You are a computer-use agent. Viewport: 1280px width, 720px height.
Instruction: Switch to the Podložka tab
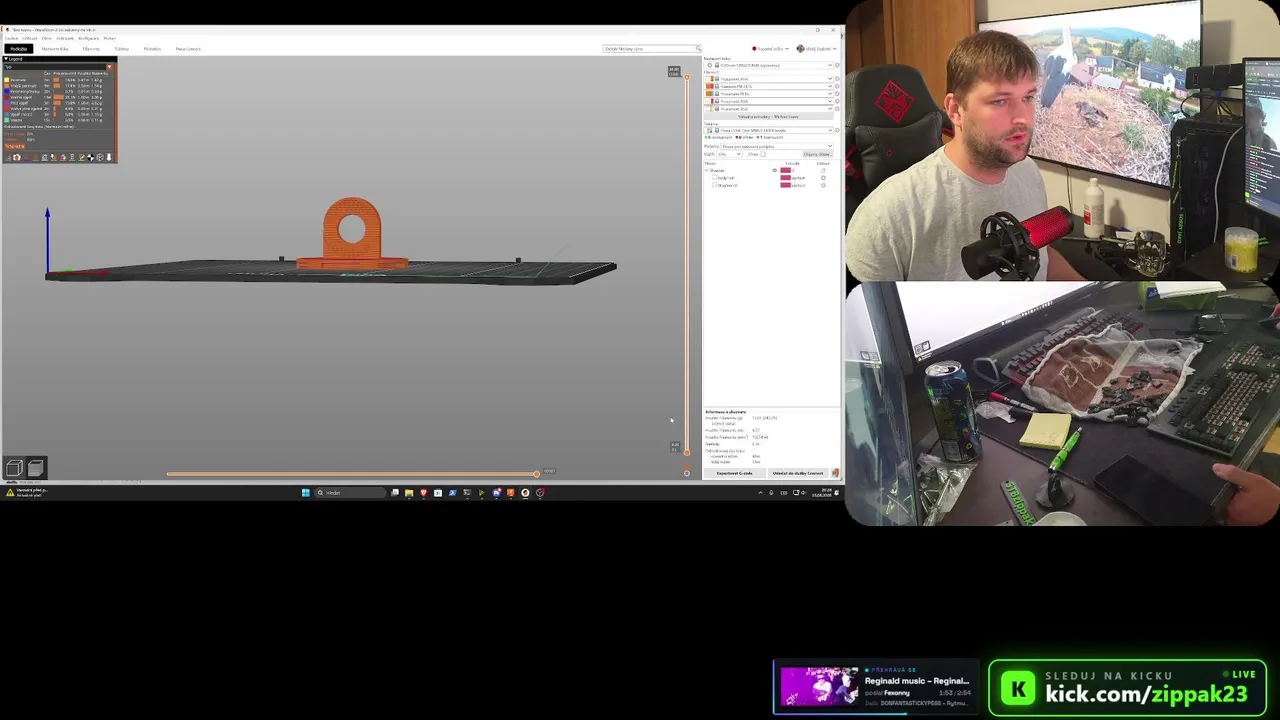click(x=19, y=48)
